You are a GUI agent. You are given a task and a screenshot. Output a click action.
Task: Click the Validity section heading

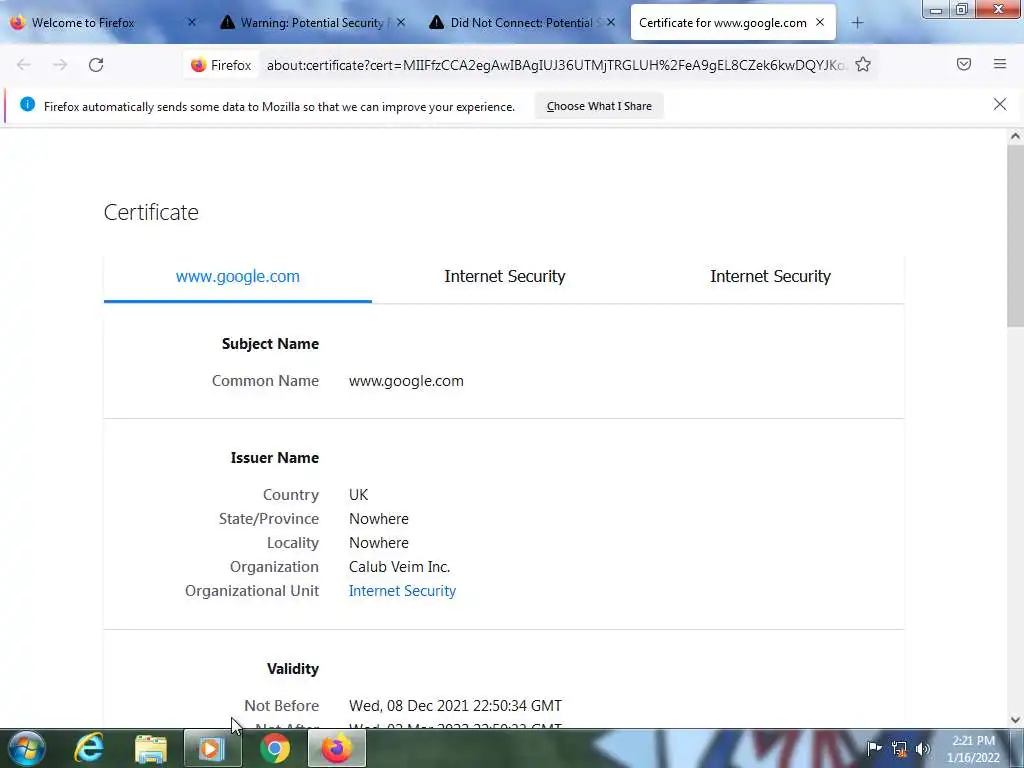tap(293, 668)
